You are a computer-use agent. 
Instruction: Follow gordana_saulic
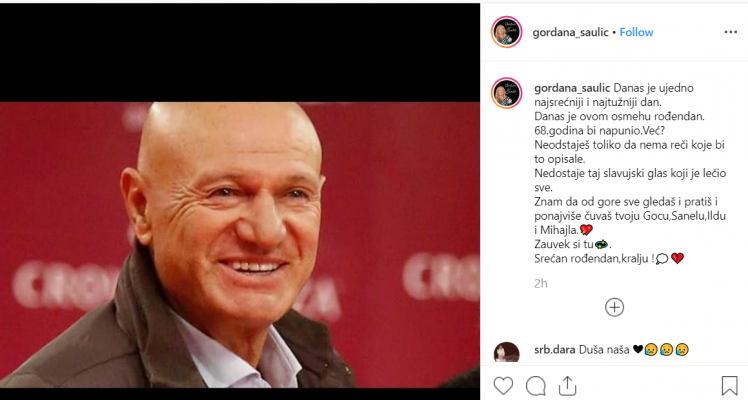[636, 32]
